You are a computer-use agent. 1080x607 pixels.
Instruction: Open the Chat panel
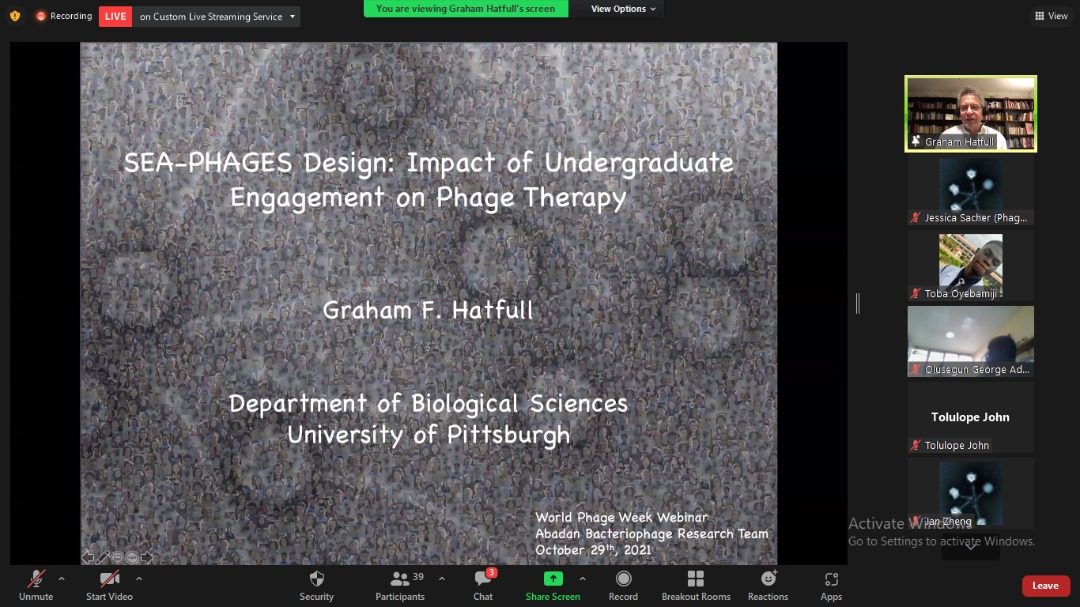pos(483,586)
